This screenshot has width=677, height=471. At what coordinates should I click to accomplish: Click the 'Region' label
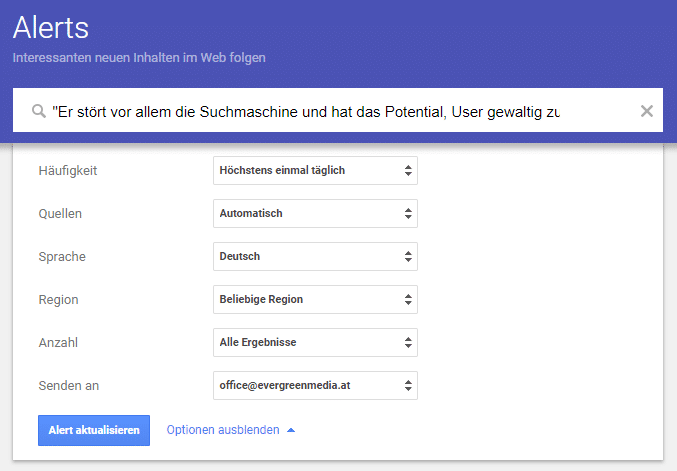click(58, 300)
